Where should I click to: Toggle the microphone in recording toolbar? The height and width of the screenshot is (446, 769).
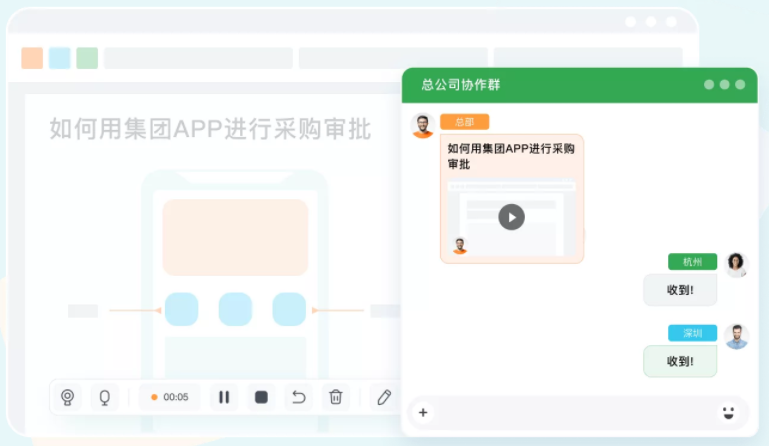(x=104, y=397)
